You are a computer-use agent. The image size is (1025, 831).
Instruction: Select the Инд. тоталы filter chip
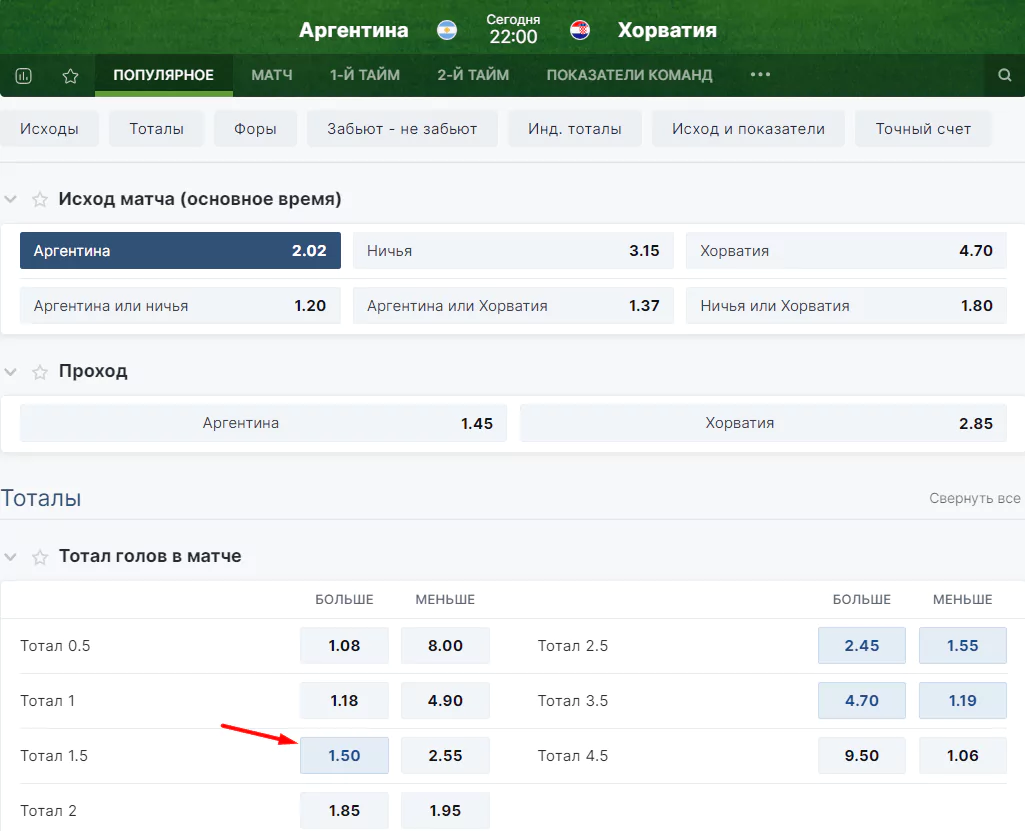[x=575, y=129]
